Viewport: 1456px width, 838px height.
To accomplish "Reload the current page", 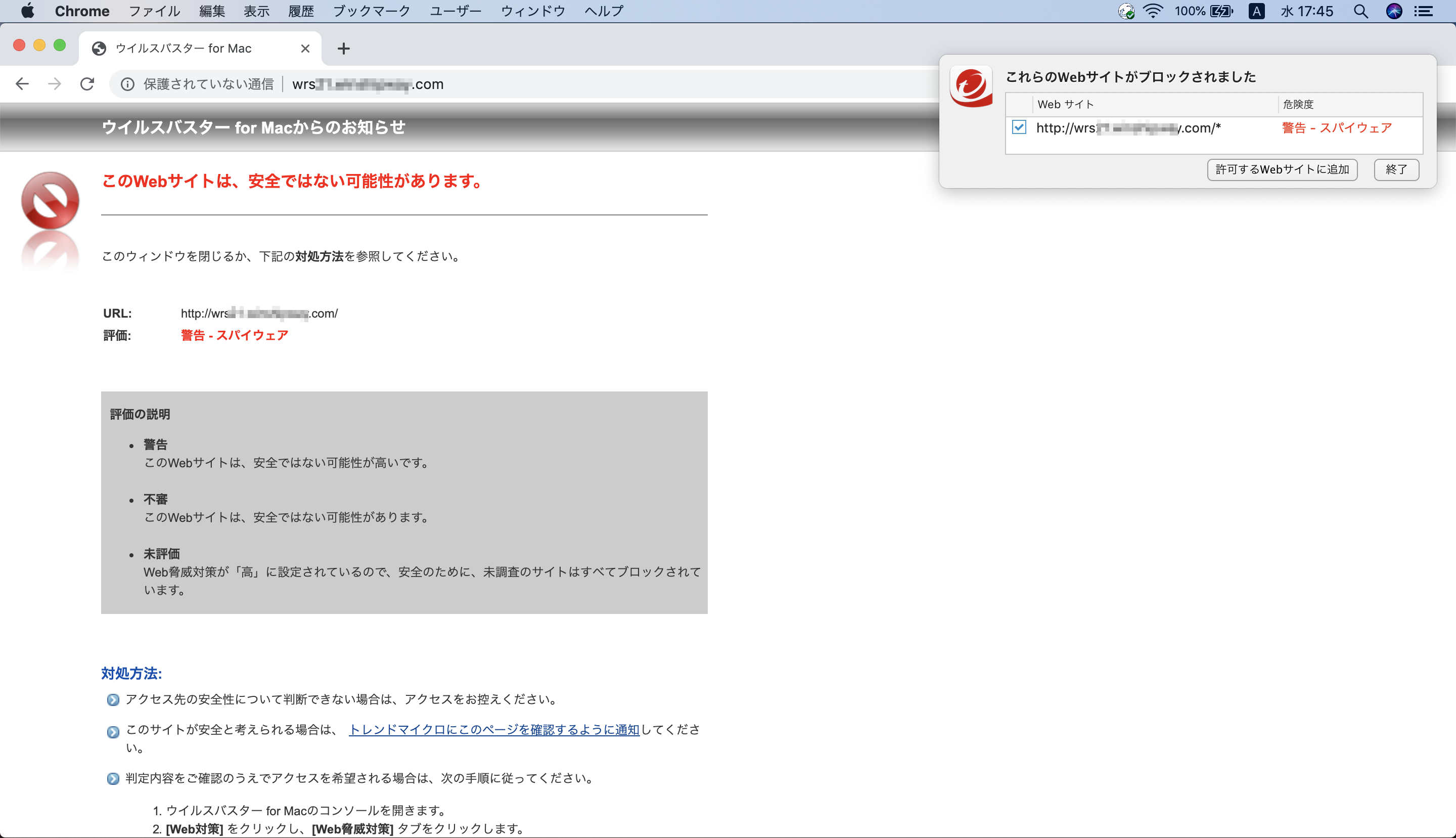I will click(x=87, y=84).
